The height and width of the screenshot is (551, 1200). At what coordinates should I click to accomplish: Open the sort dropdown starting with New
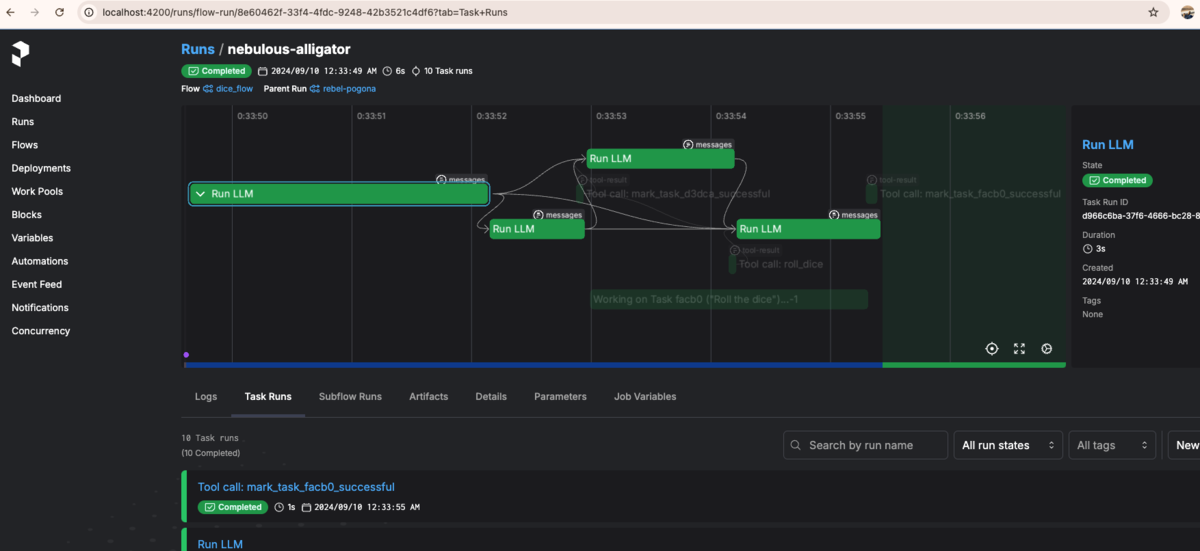tap(1184, 445)
